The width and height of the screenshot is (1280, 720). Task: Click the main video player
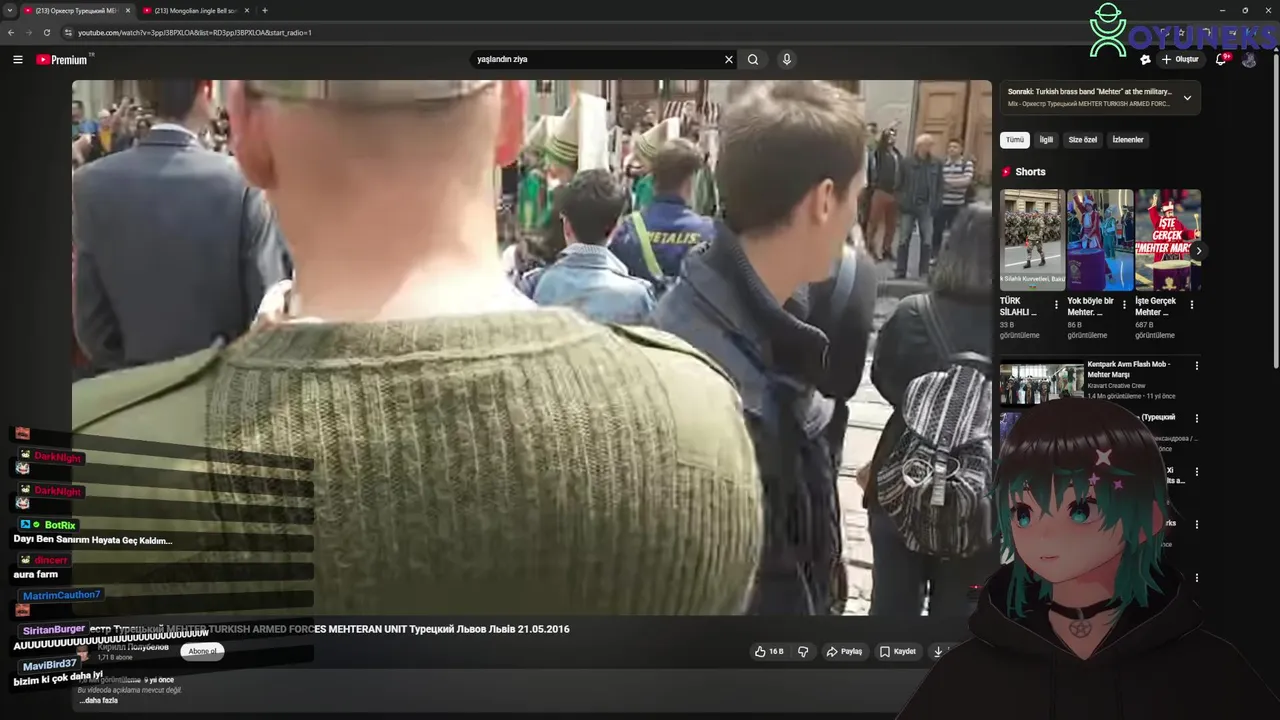tap(532, 347)
